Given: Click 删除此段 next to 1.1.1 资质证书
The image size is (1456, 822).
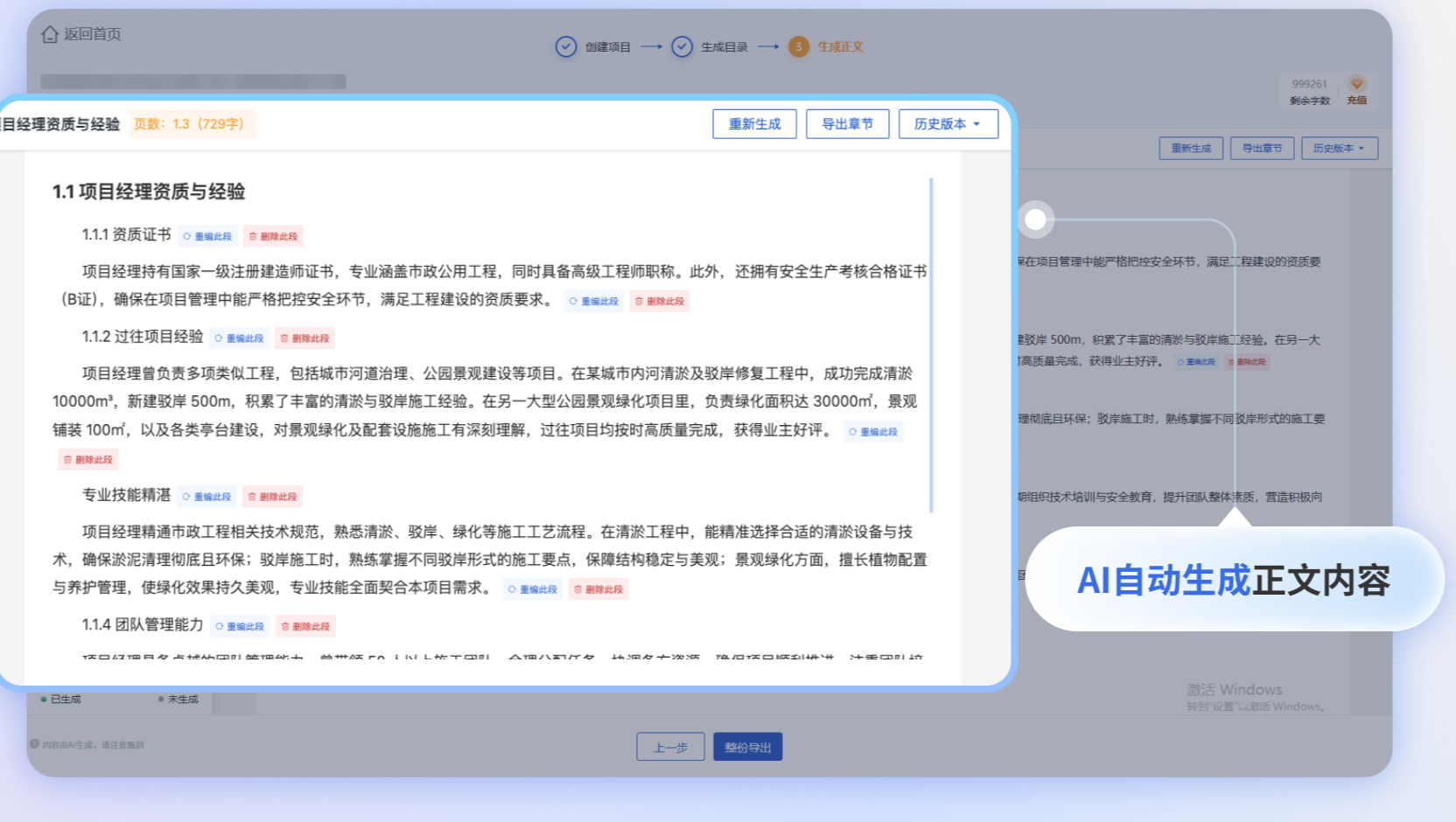Looking at the screenshot, I should pyautogui.click(x=273, y=236).
